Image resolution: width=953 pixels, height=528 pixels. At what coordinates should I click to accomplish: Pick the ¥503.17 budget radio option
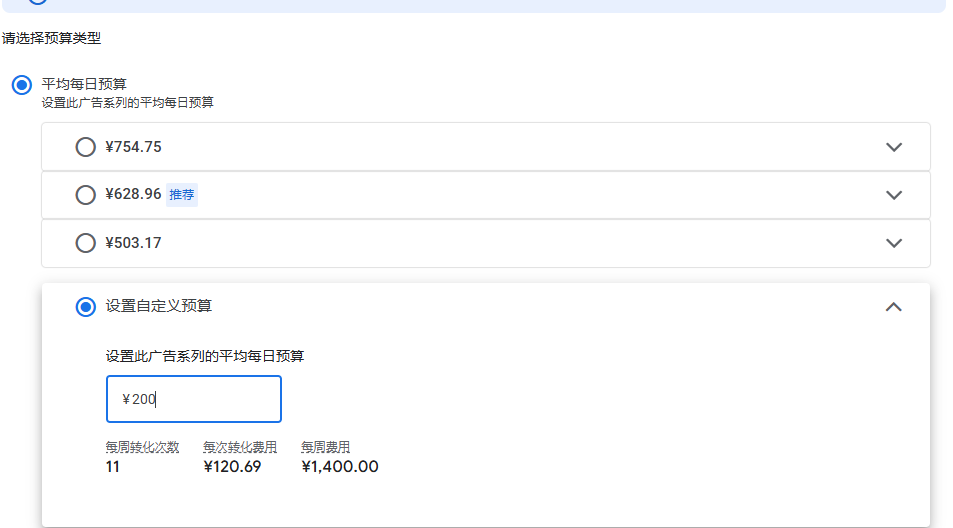pyautogui.click(x=86, y=243)
